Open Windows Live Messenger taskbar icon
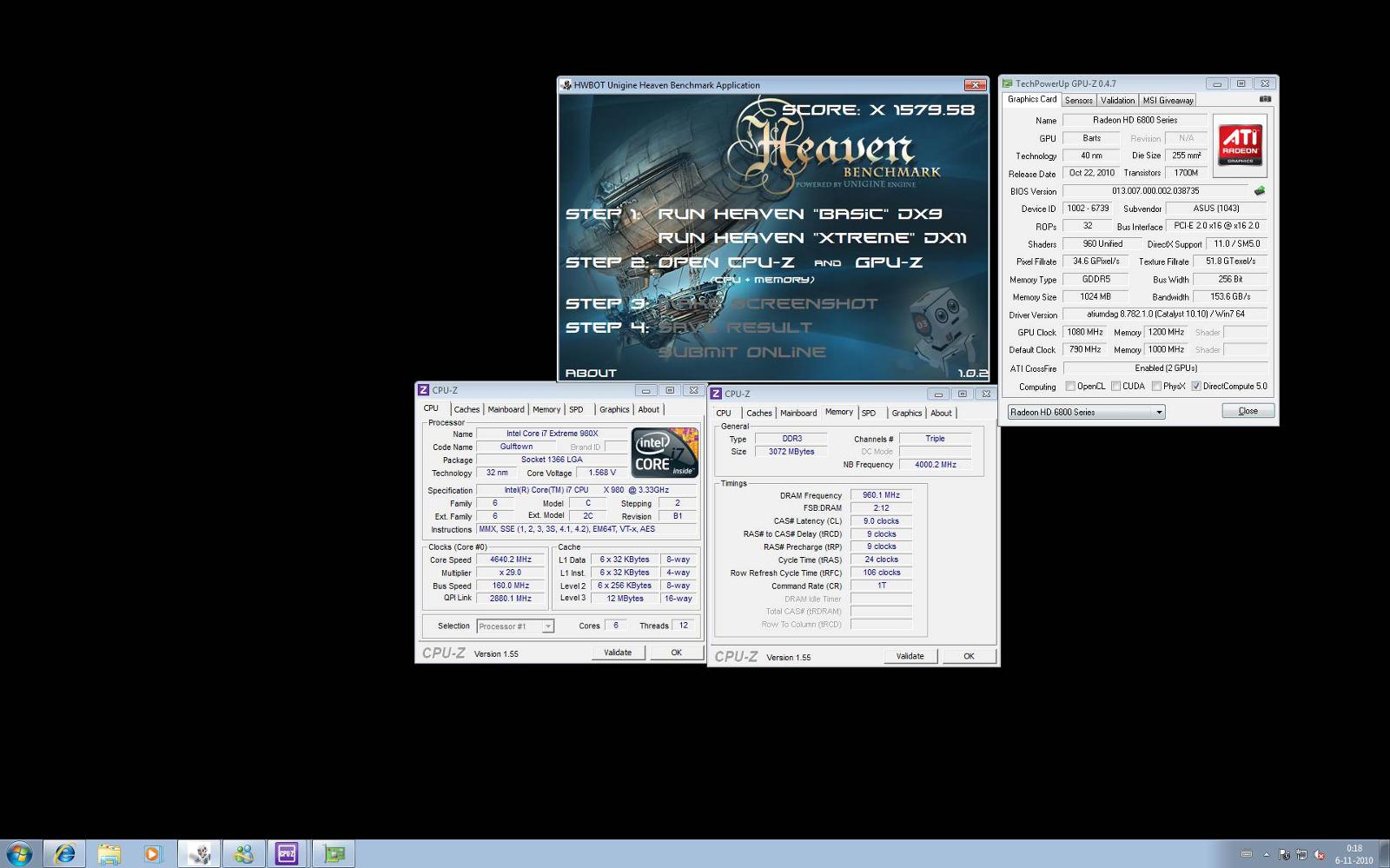 (244, 854)
